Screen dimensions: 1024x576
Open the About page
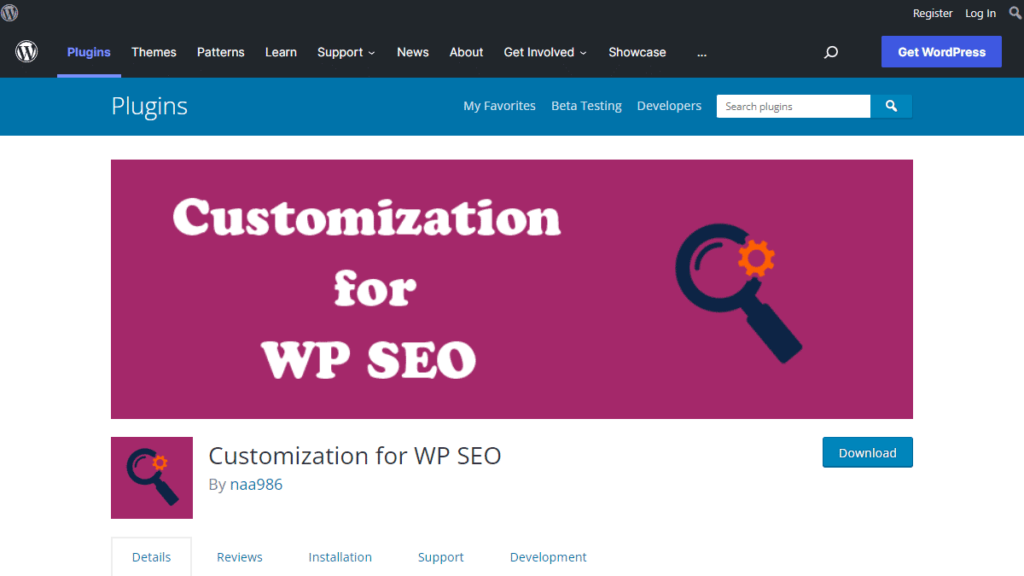pos(466,52)
